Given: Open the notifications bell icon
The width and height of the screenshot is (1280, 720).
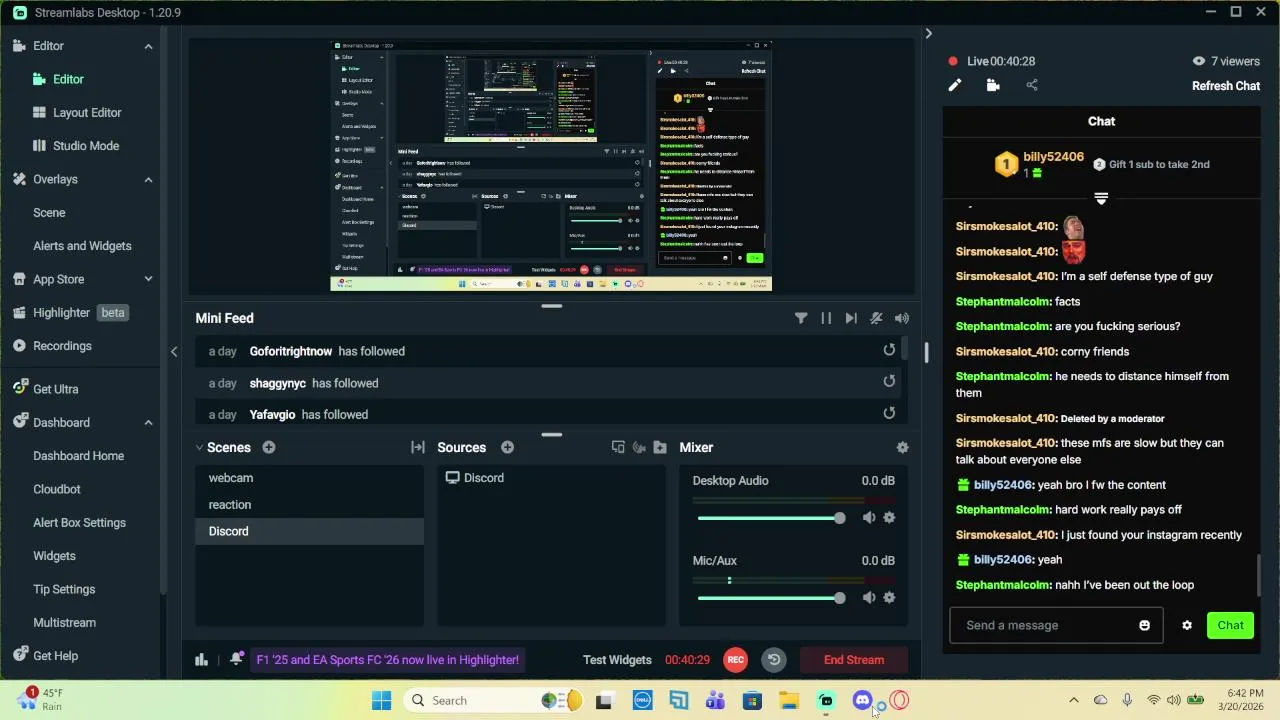Looking at the screenshot, I should click(x=236, y=659).
